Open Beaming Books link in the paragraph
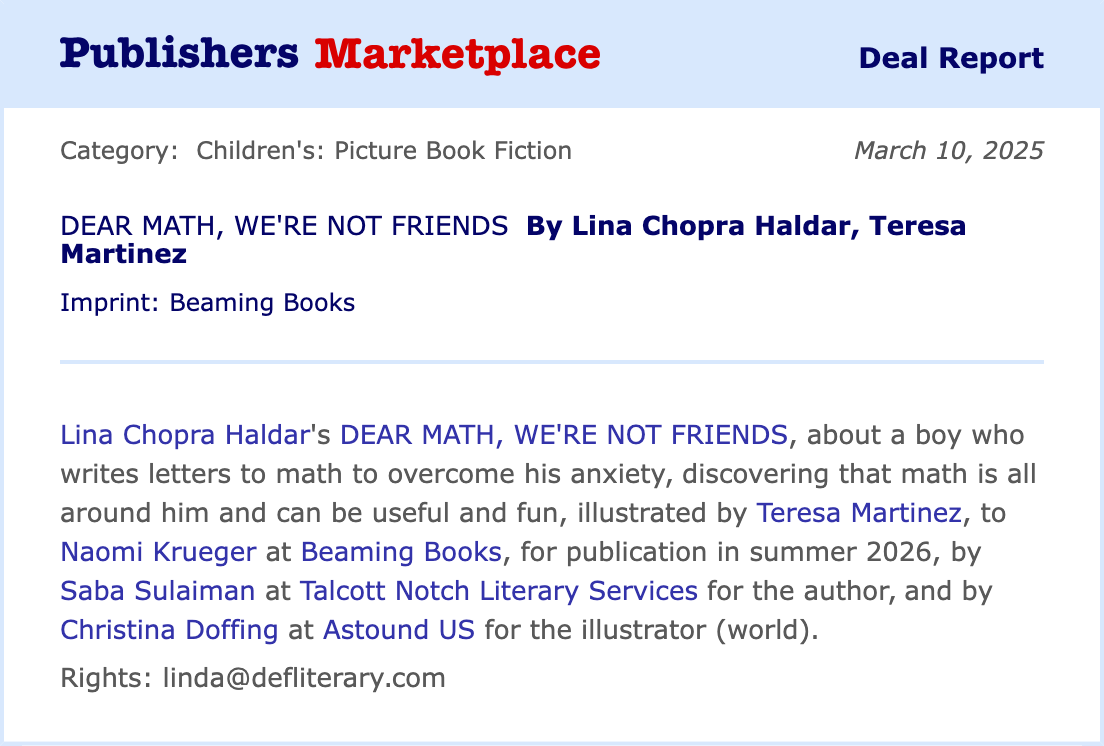This screenshot has height=746, width=1104. (x=401, y=551)
